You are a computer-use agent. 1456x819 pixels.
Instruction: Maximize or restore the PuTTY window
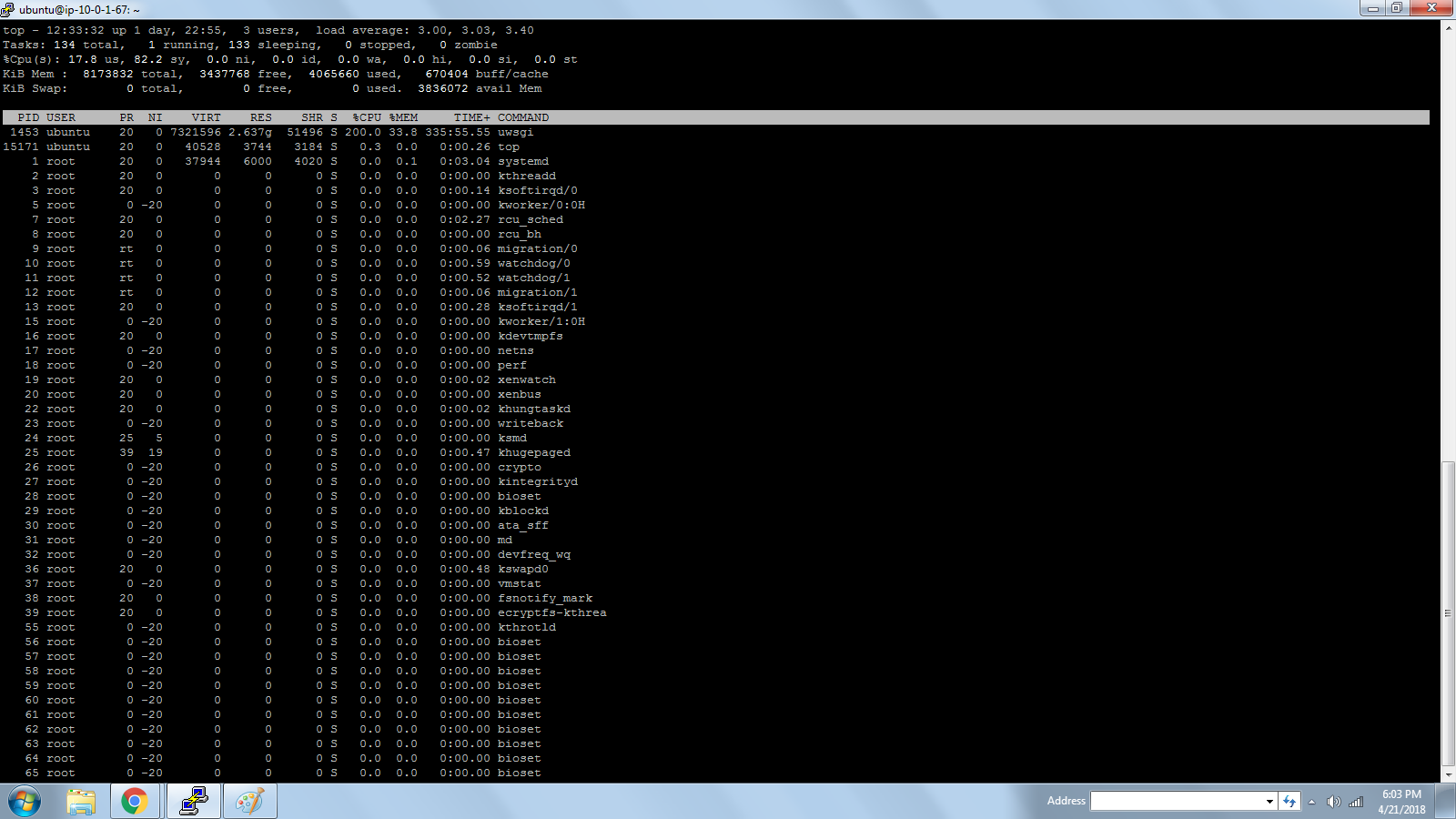click(x=1396, y=8)
